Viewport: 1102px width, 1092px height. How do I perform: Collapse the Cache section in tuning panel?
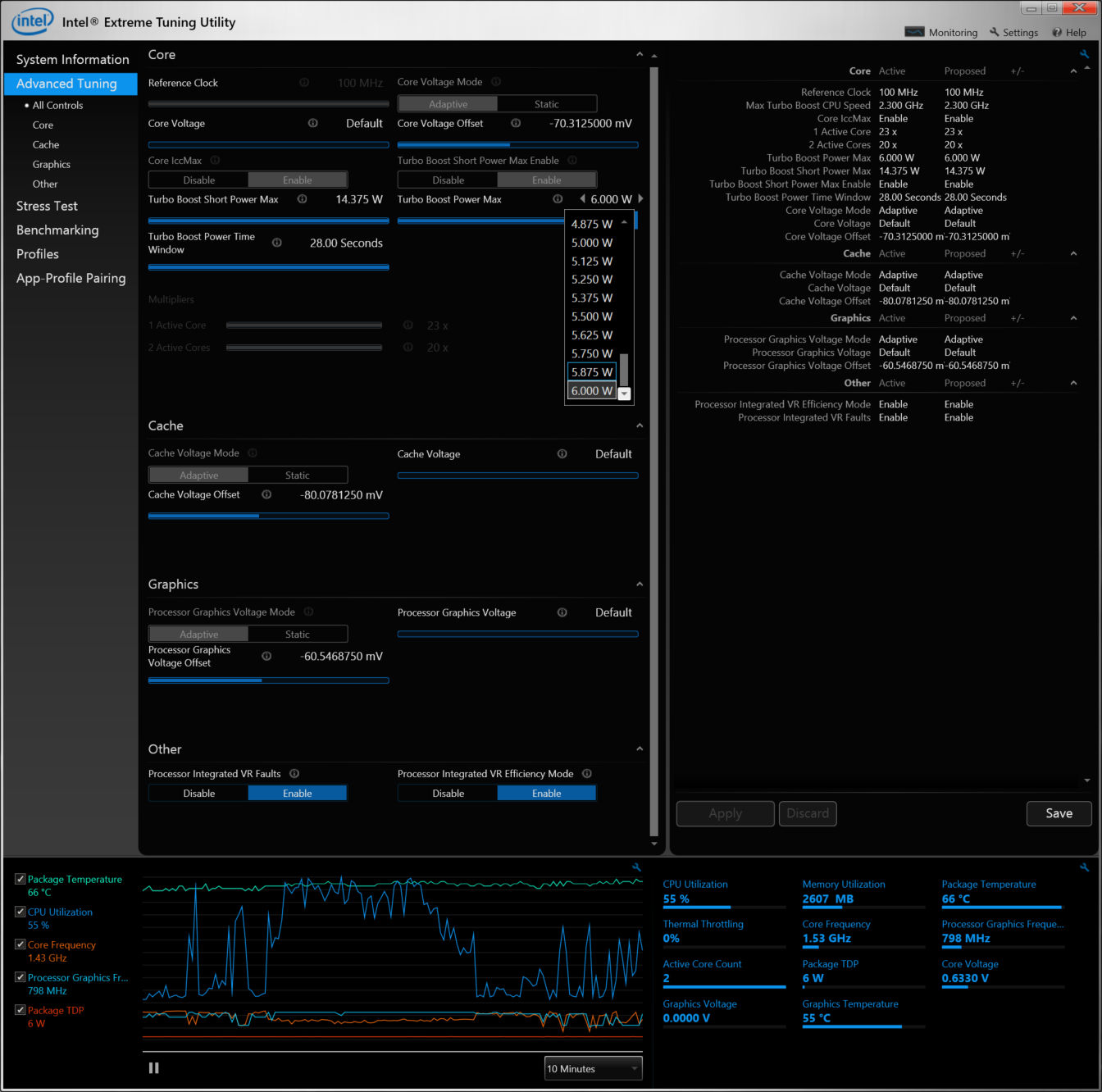tap(640, 425)
